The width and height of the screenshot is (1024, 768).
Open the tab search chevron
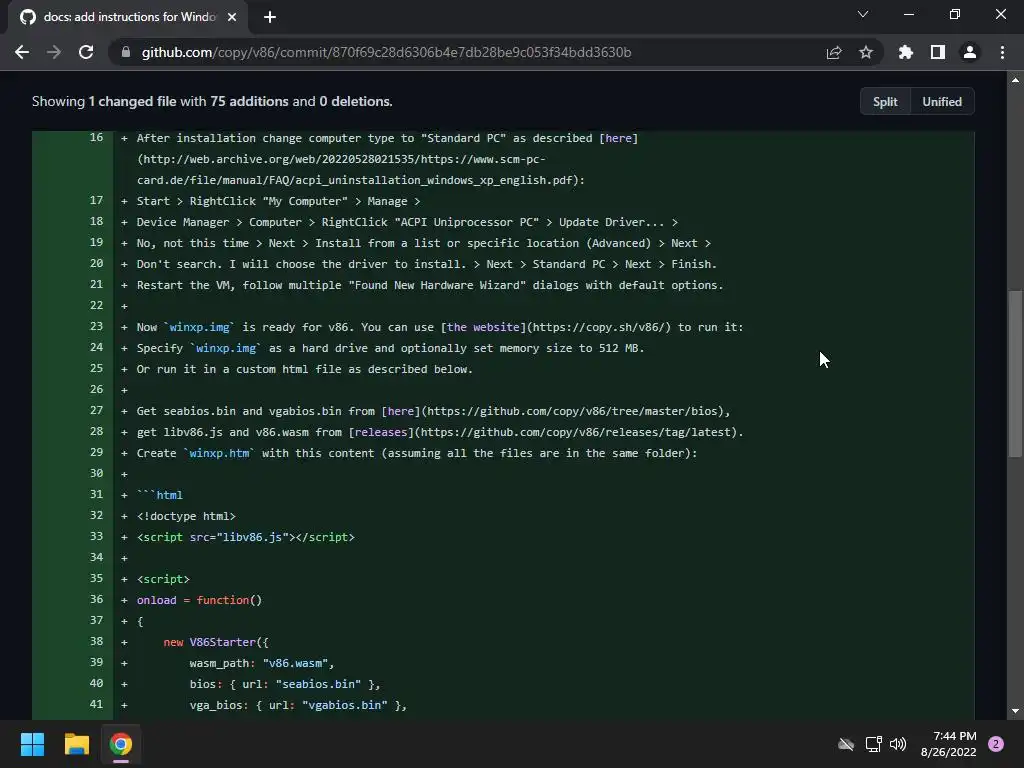[x=863, y=14]
